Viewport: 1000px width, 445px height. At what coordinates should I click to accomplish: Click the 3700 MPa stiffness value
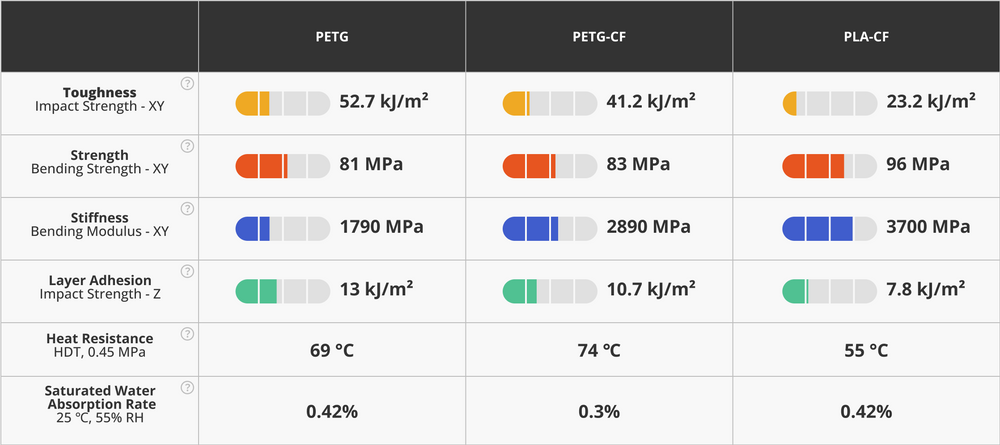coord(927,227)
